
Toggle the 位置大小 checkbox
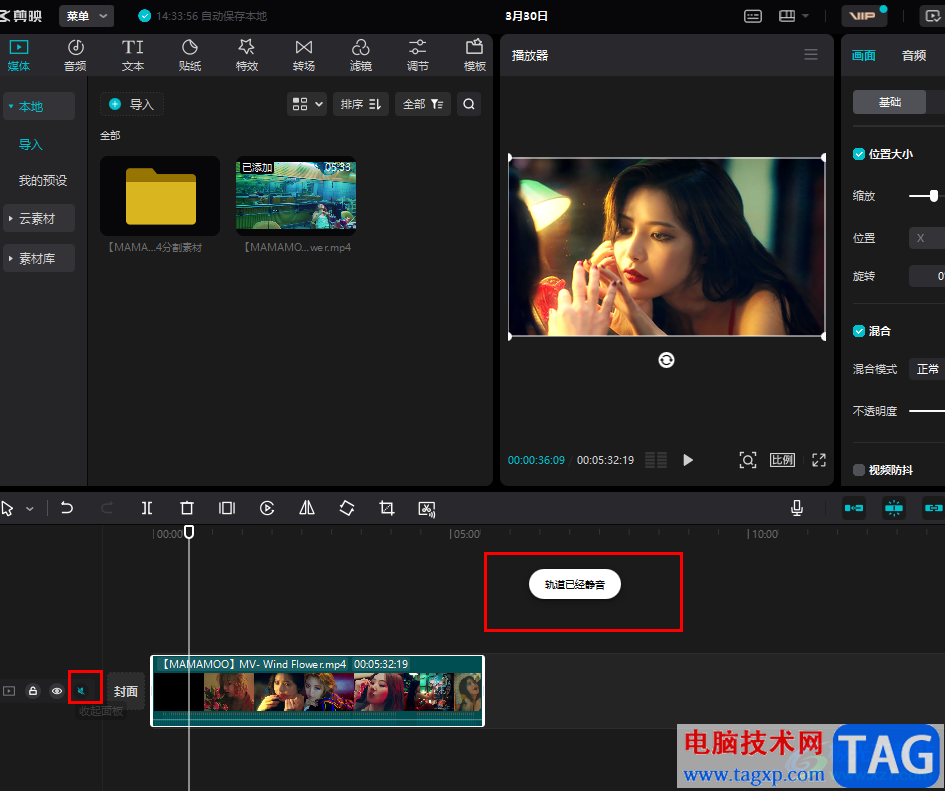pos(859,154)
